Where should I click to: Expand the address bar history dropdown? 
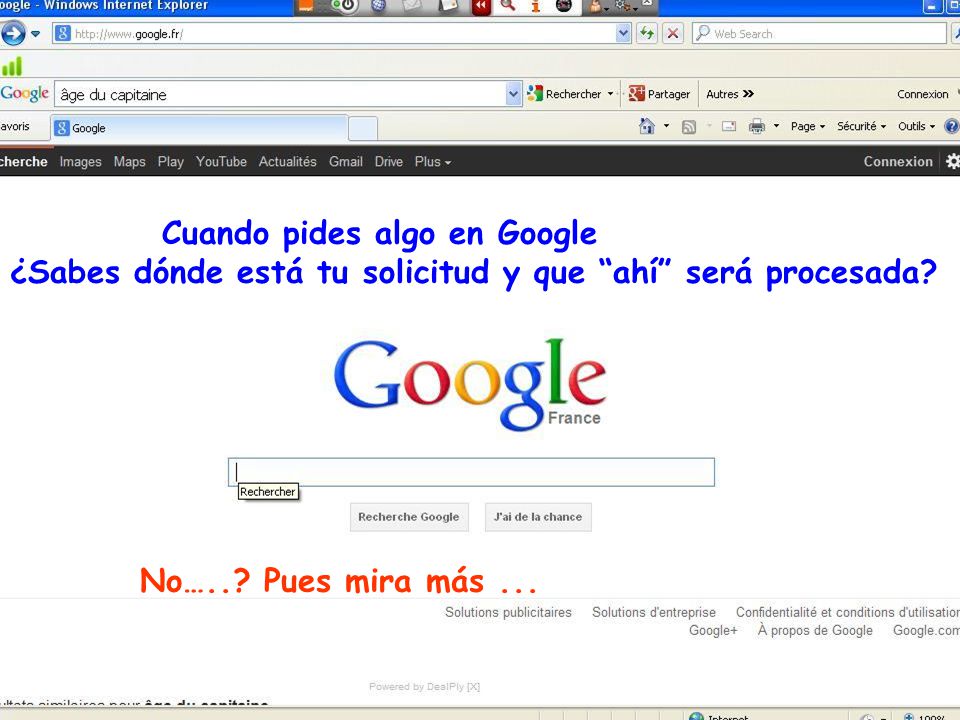(623, 34)
